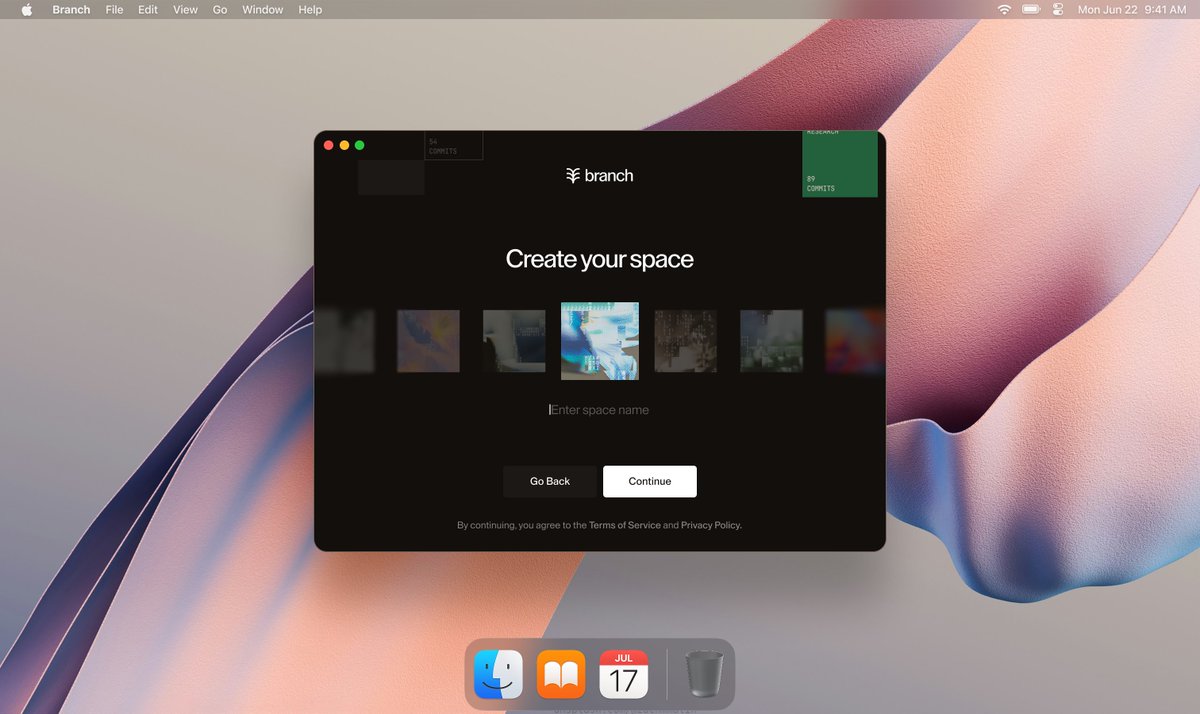Choose the blue-orange painted cover thumbnail
The height and width of the screenshot is (714, 1200).
(428, 341)
